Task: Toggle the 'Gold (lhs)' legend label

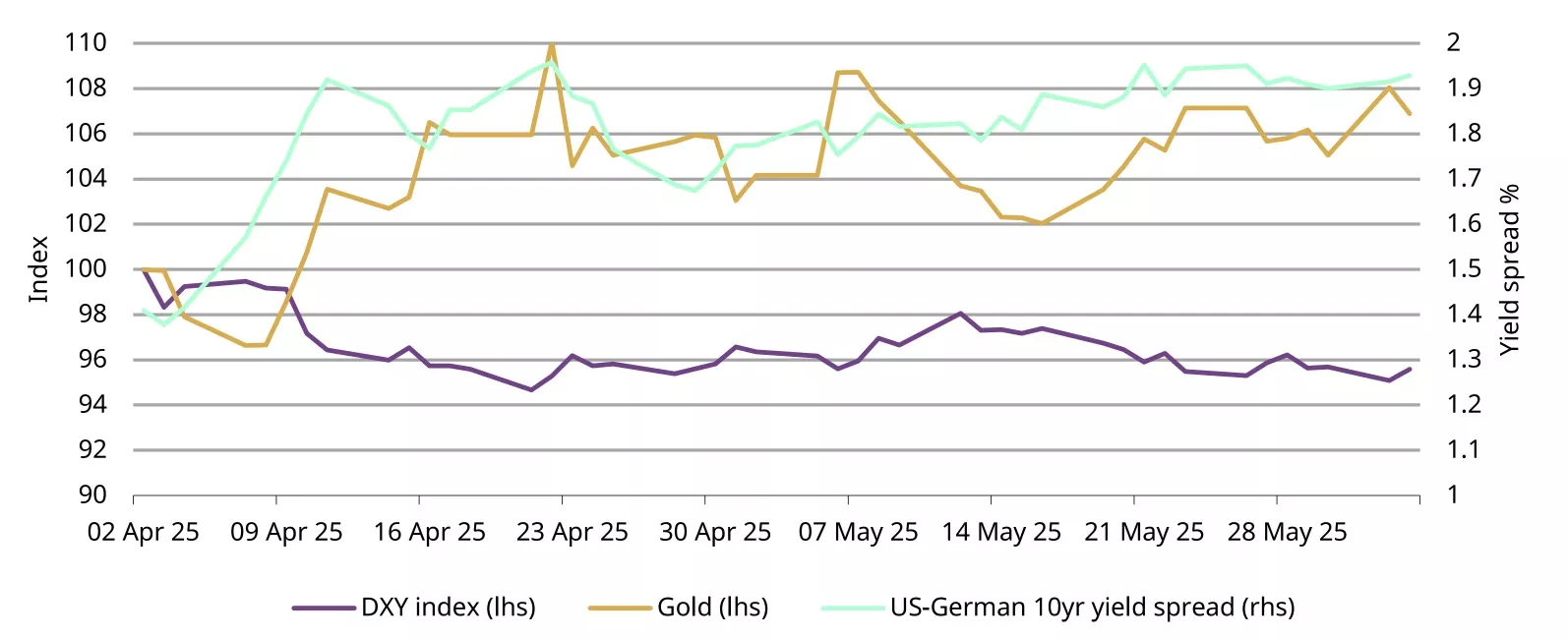Action: [x=713, y=608]
